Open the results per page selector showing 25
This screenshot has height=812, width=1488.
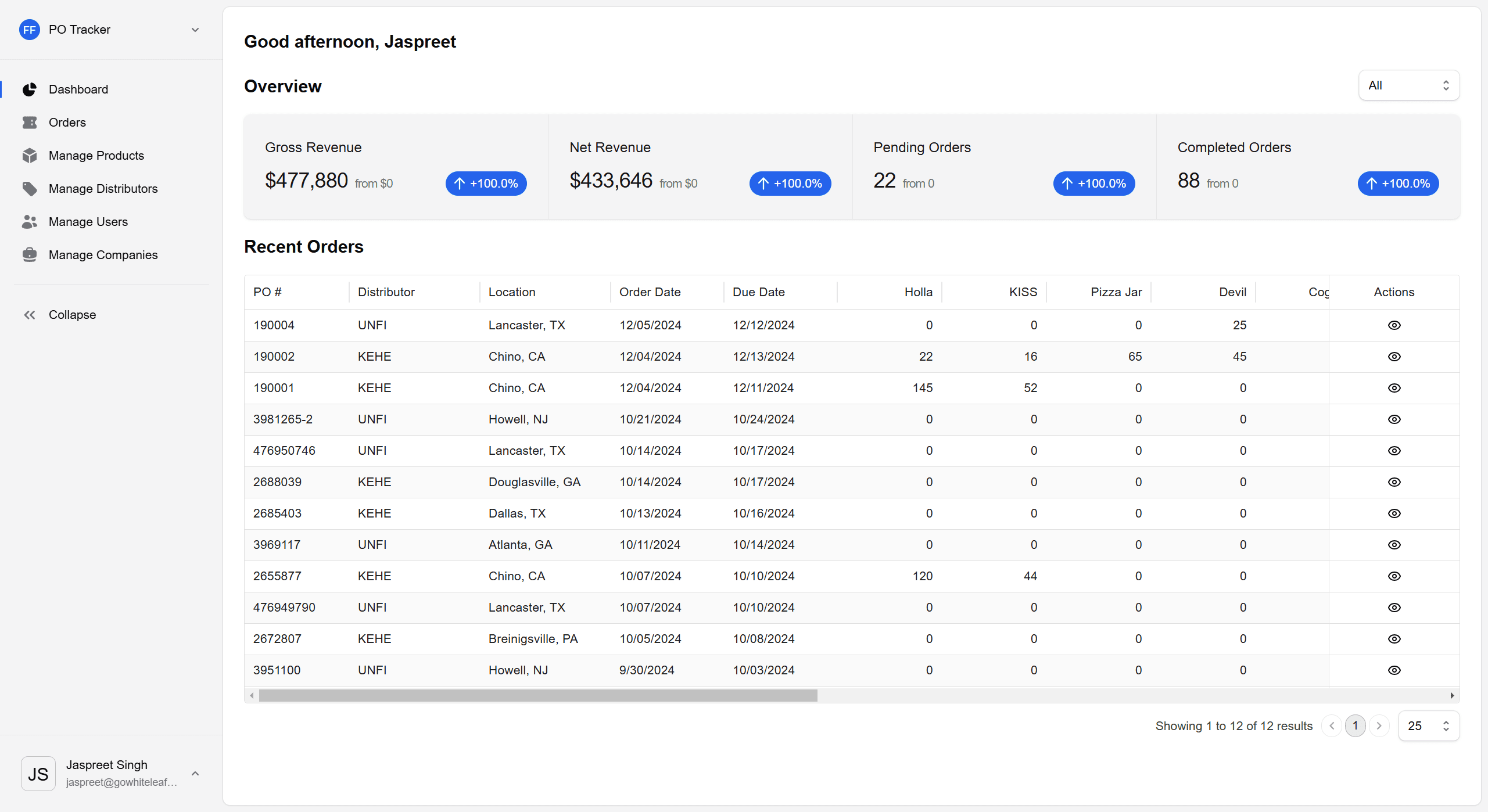point(1428,726)
